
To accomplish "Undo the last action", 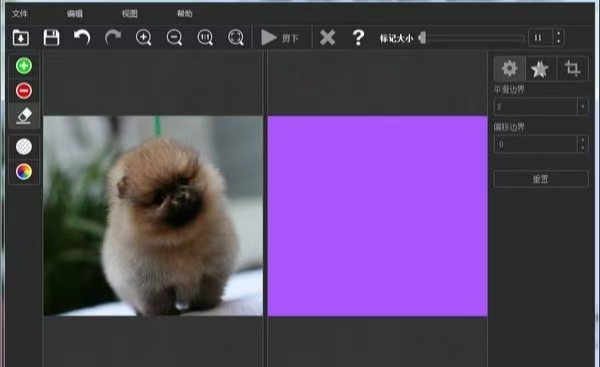I will coord(82,38).
